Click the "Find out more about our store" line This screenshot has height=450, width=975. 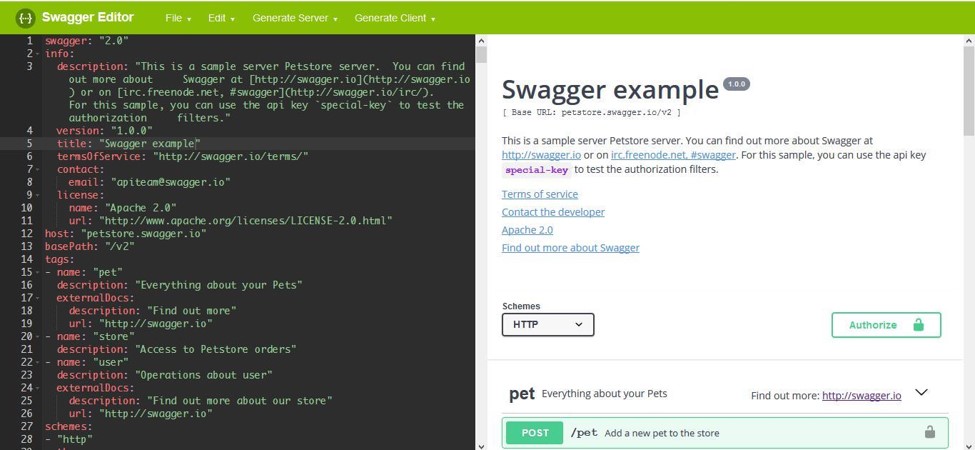tap(200, 400)
